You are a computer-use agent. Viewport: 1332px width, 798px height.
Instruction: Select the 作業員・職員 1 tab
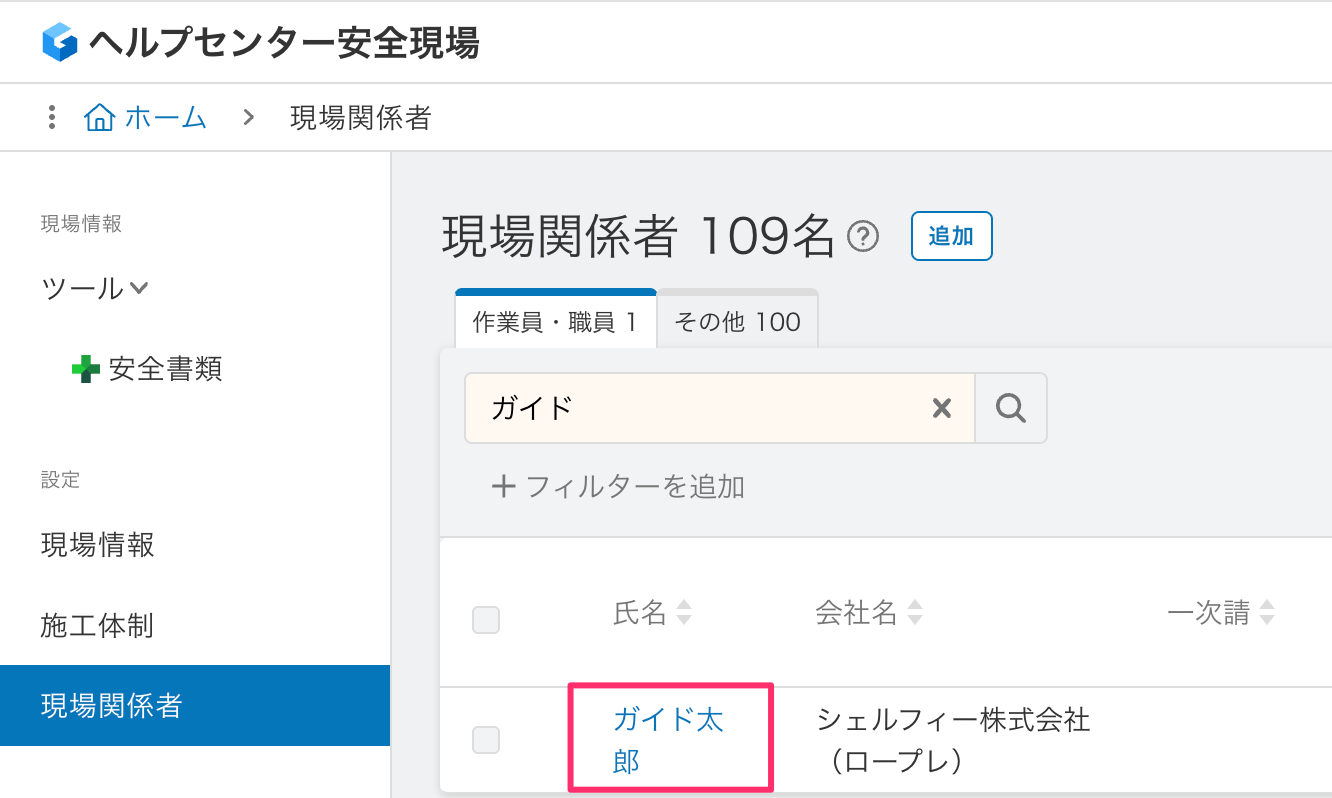pyautogui.click(x=555, y=321)
